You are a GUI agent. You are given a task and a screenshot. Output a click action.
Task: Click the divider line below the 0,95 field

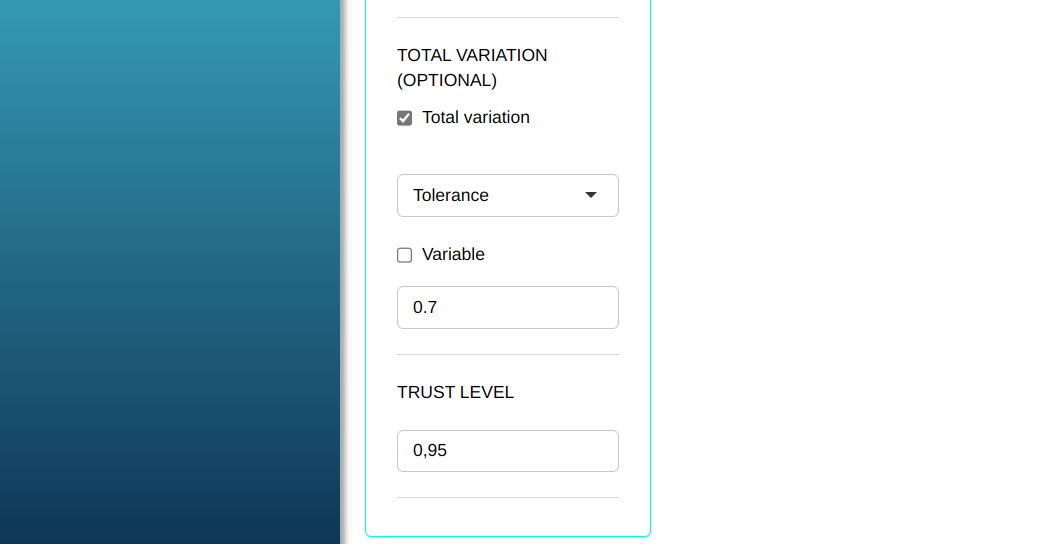tap(507, 497)
